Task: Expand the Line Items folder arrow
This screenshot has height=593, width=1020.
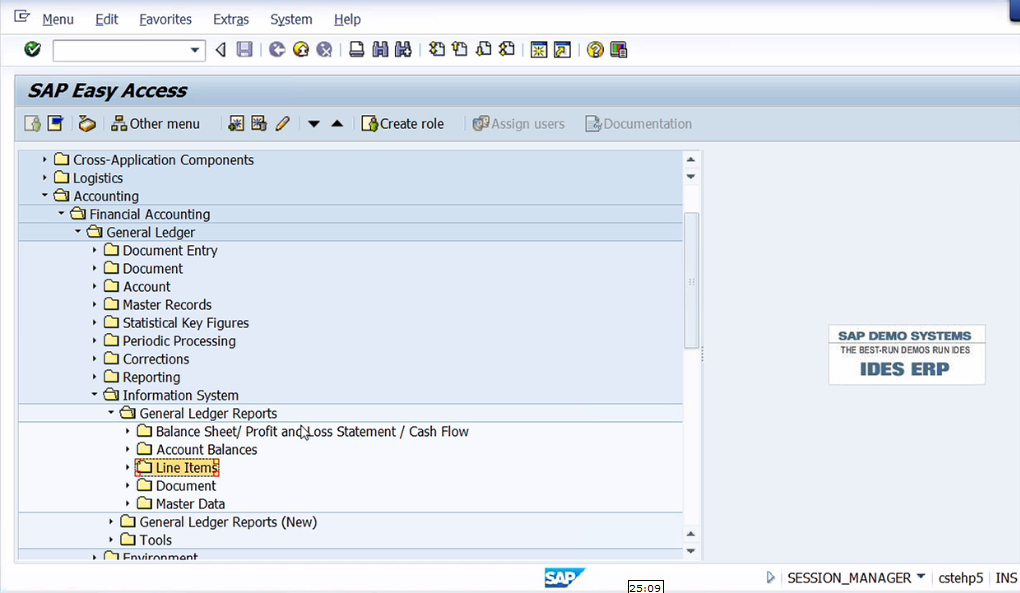Action: click(128, 468)
